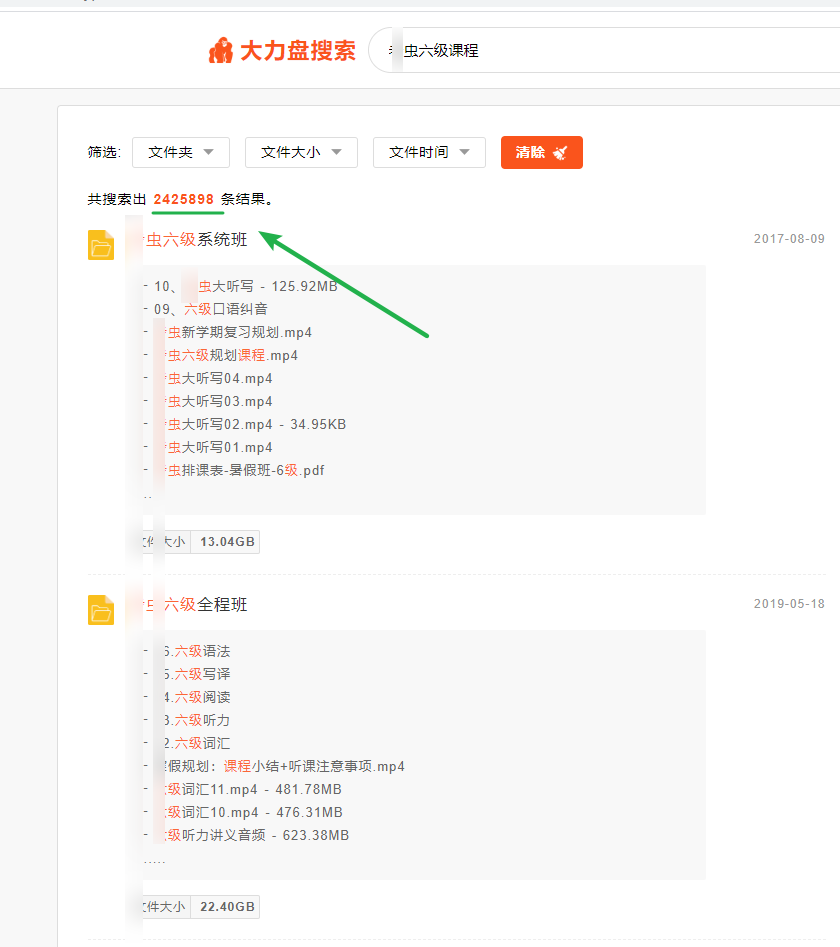Click the result count 2425898
The image size is (840, 947).
point(184,199)
